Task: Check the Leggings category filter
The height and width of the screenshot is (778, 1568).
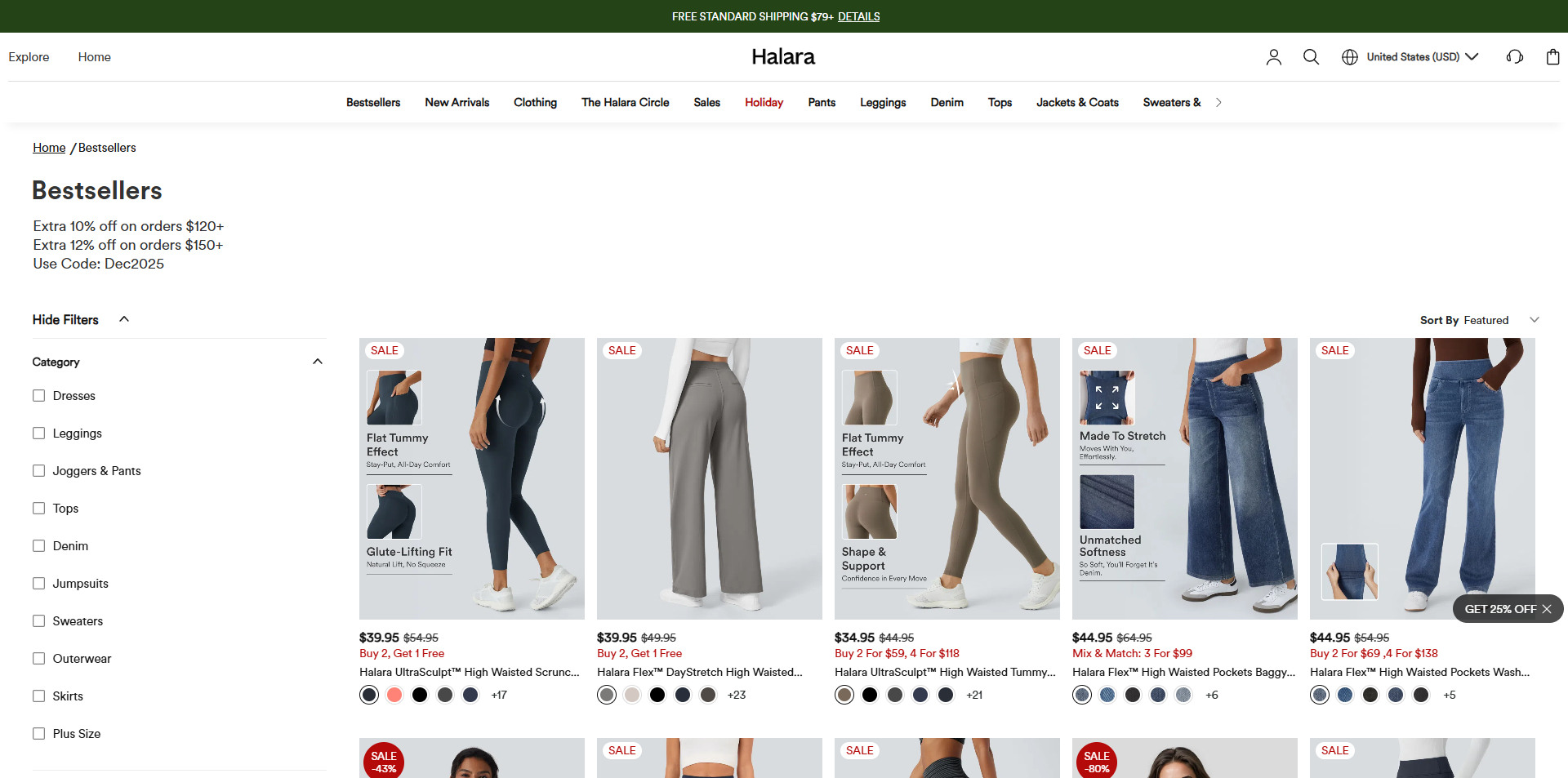Action: point(38,433)
